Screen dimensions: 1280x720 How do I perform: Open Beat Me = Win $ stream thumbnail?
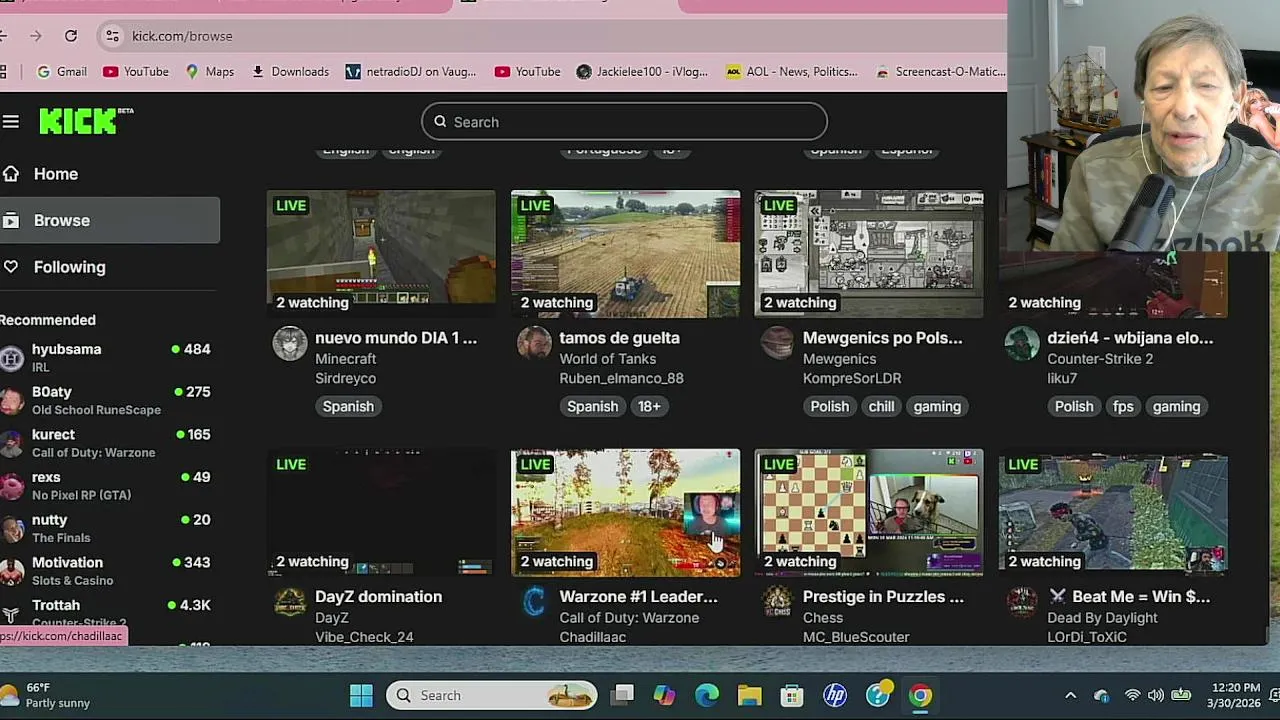(x=1113, y=513)
